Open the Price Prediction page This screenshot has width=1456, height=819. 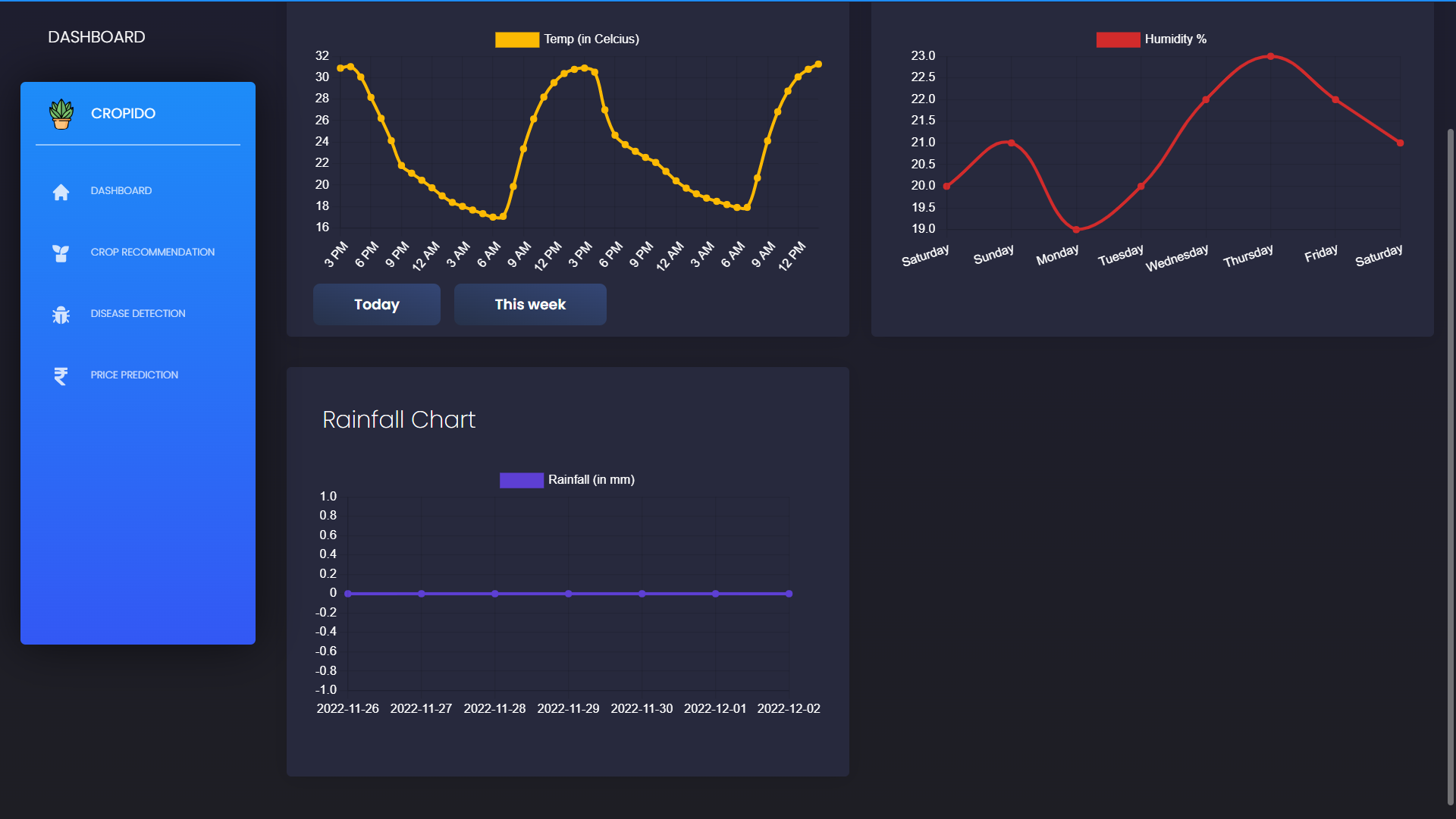pyautogui.click(x=133, y=375)
